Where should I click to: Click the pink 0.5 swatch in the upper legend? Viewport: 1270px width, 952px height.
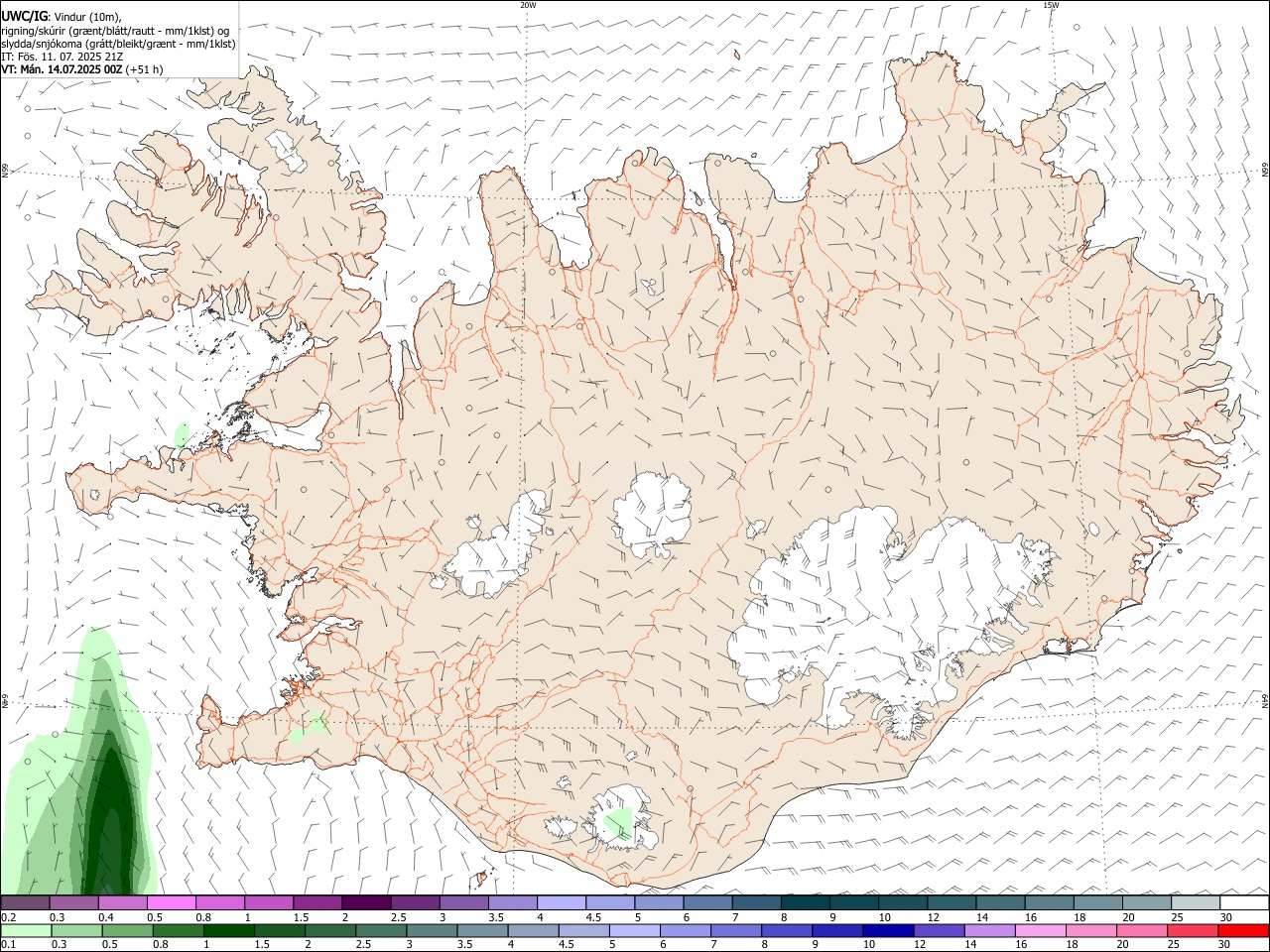(172, 902)
